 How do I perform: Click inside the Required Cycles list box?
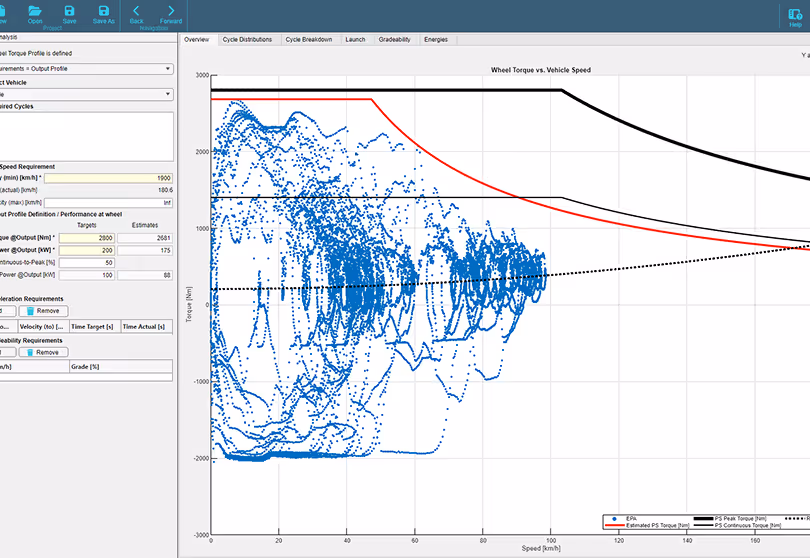pos(86,137)
